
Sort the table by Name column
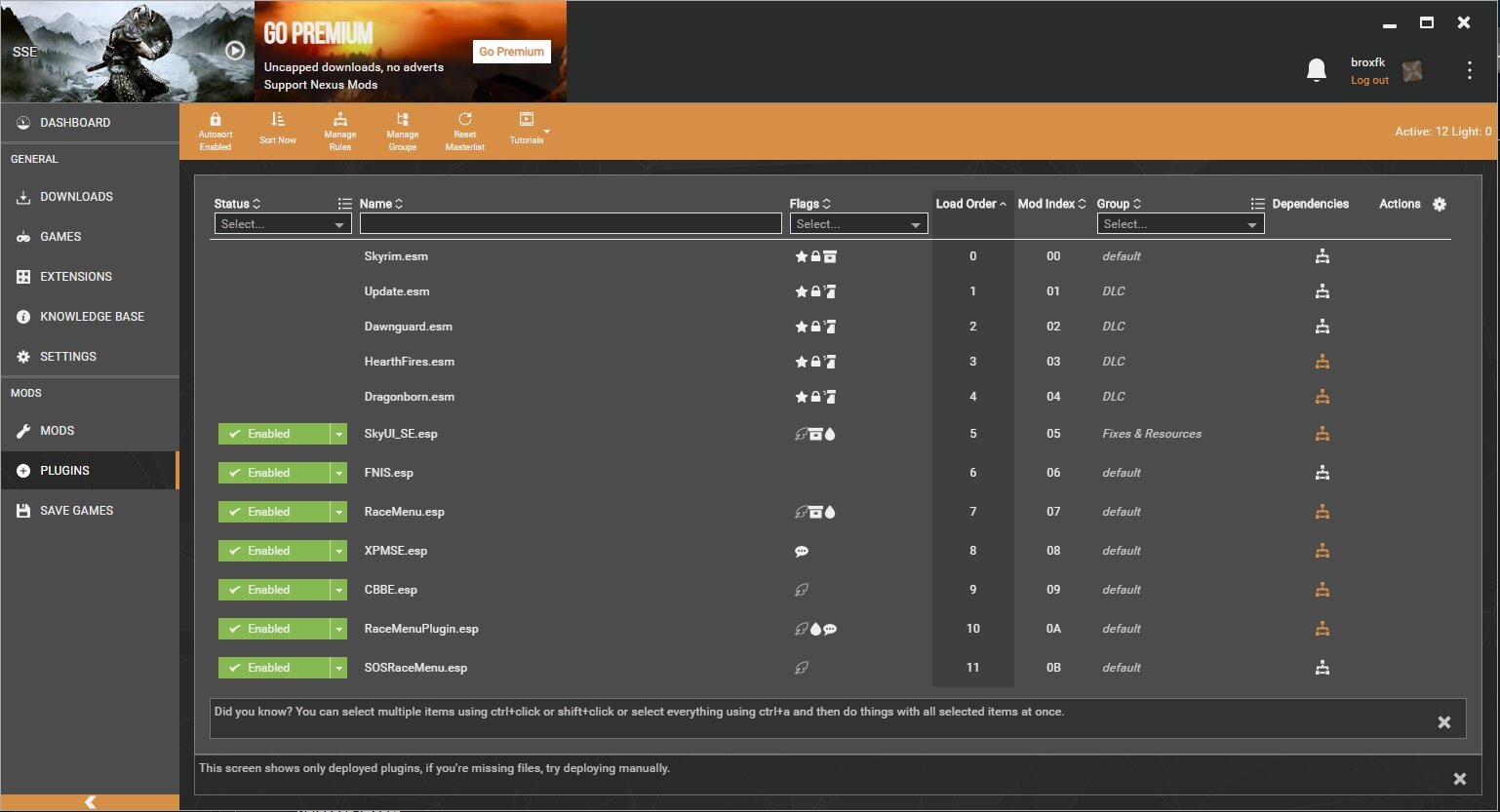click(x=381, y=204)
